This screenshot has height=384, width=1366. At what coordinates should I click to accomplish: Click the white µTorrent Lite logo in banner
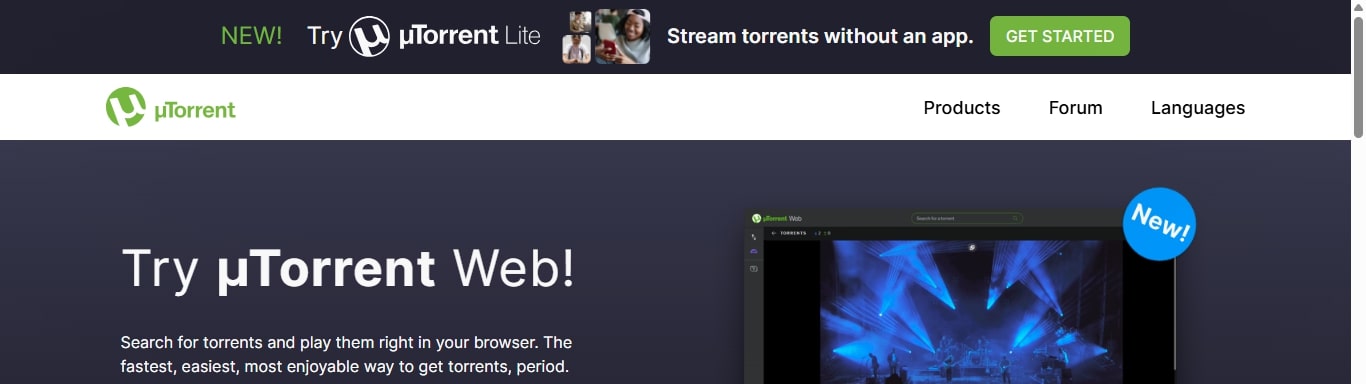click(x=445, y=36)
